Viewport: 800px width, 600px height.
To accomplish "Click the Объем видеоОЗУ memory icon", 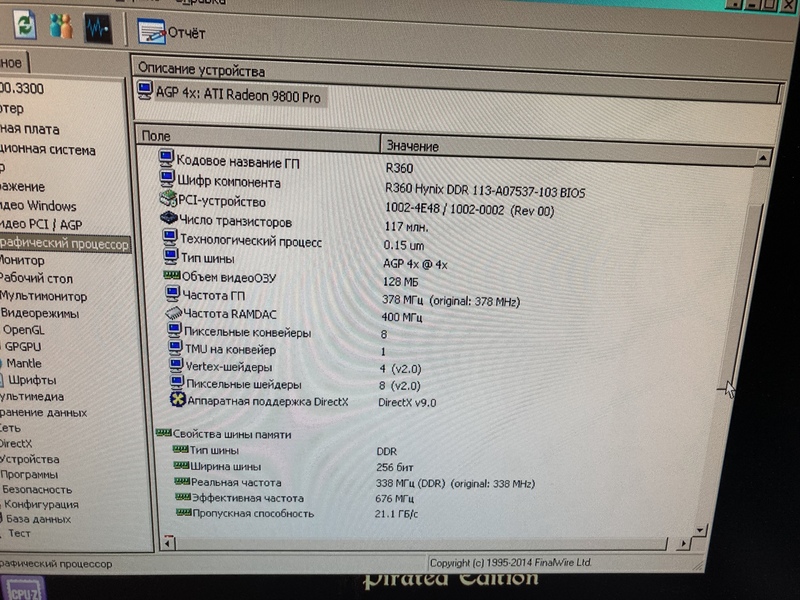I will (x=172, y=276).
